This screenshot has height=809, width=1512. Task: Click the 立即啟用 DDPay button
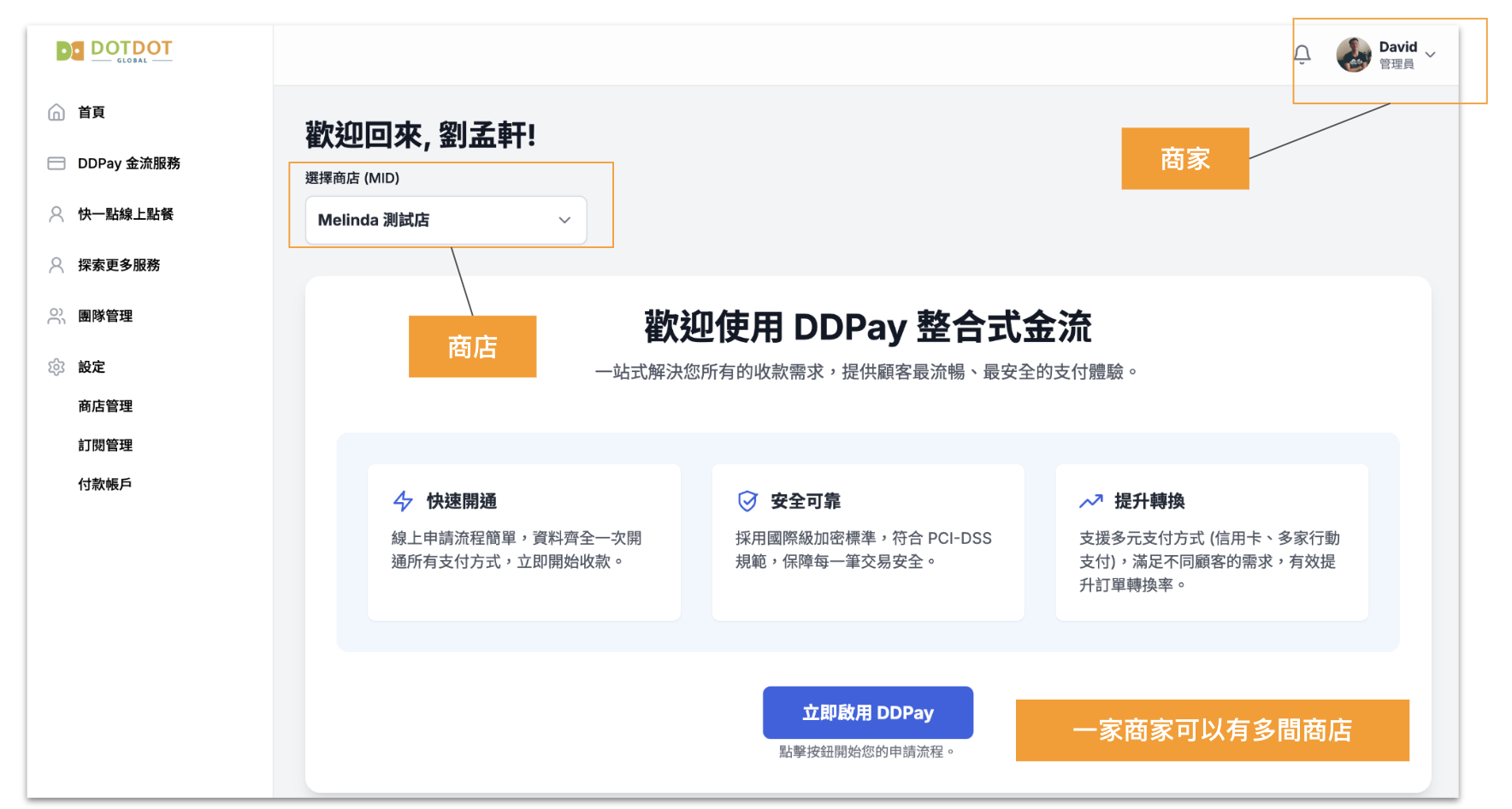click(868, 712)
